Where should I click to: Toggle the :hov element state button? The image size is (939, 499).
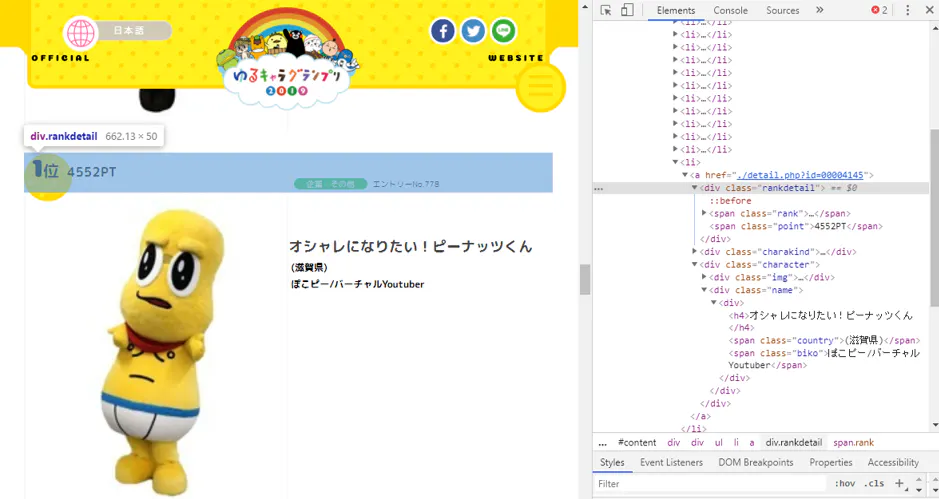[x=845, y=483]
